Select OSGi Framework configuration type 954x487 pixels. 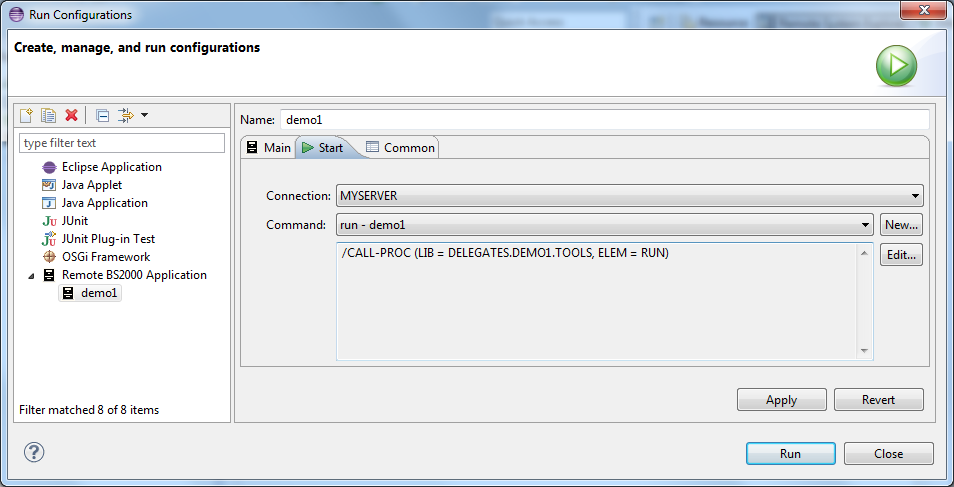click(x=105, y=257)
